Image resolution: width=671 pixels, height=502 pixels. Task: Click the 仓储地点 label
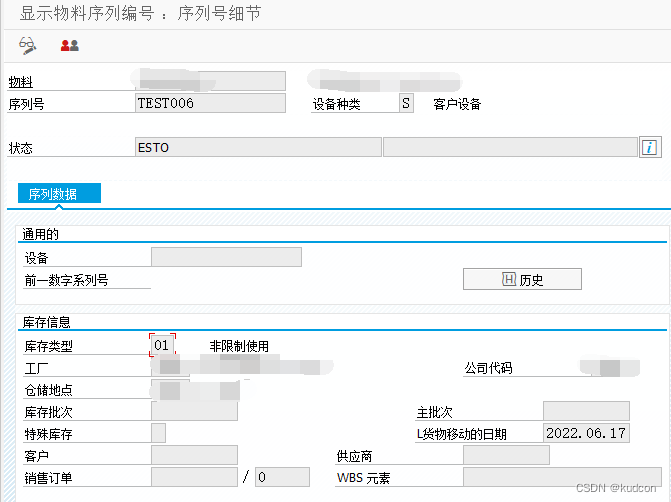click(x=48, y=390)
